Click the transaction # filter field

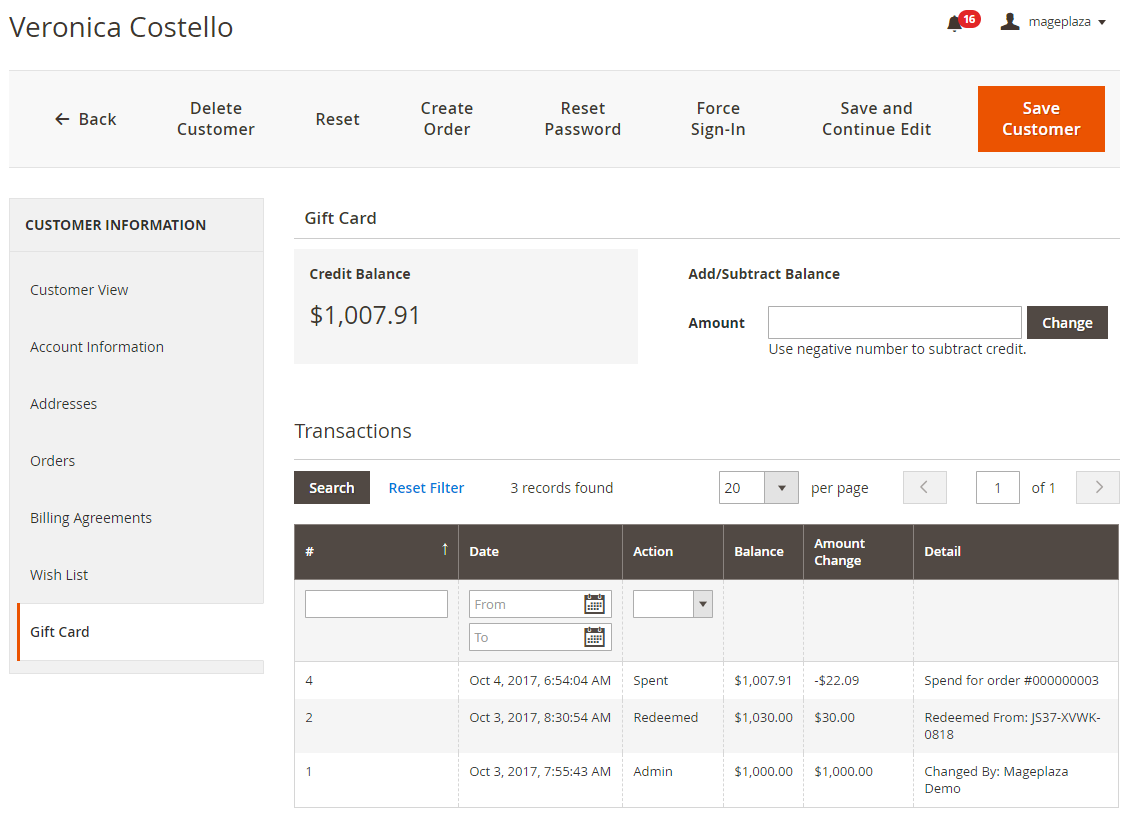coord(376,604)
